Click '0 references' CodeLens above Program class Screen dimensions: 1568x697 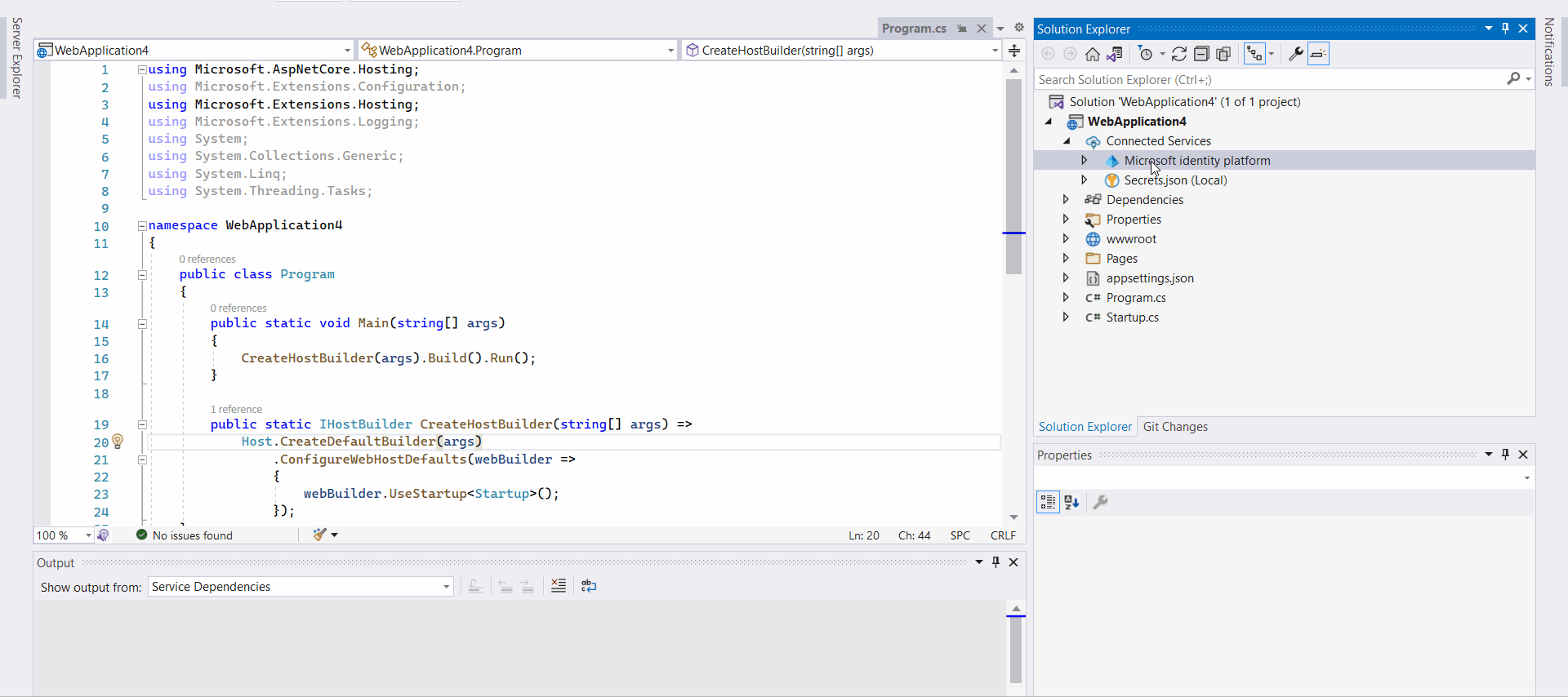(207, 259)
